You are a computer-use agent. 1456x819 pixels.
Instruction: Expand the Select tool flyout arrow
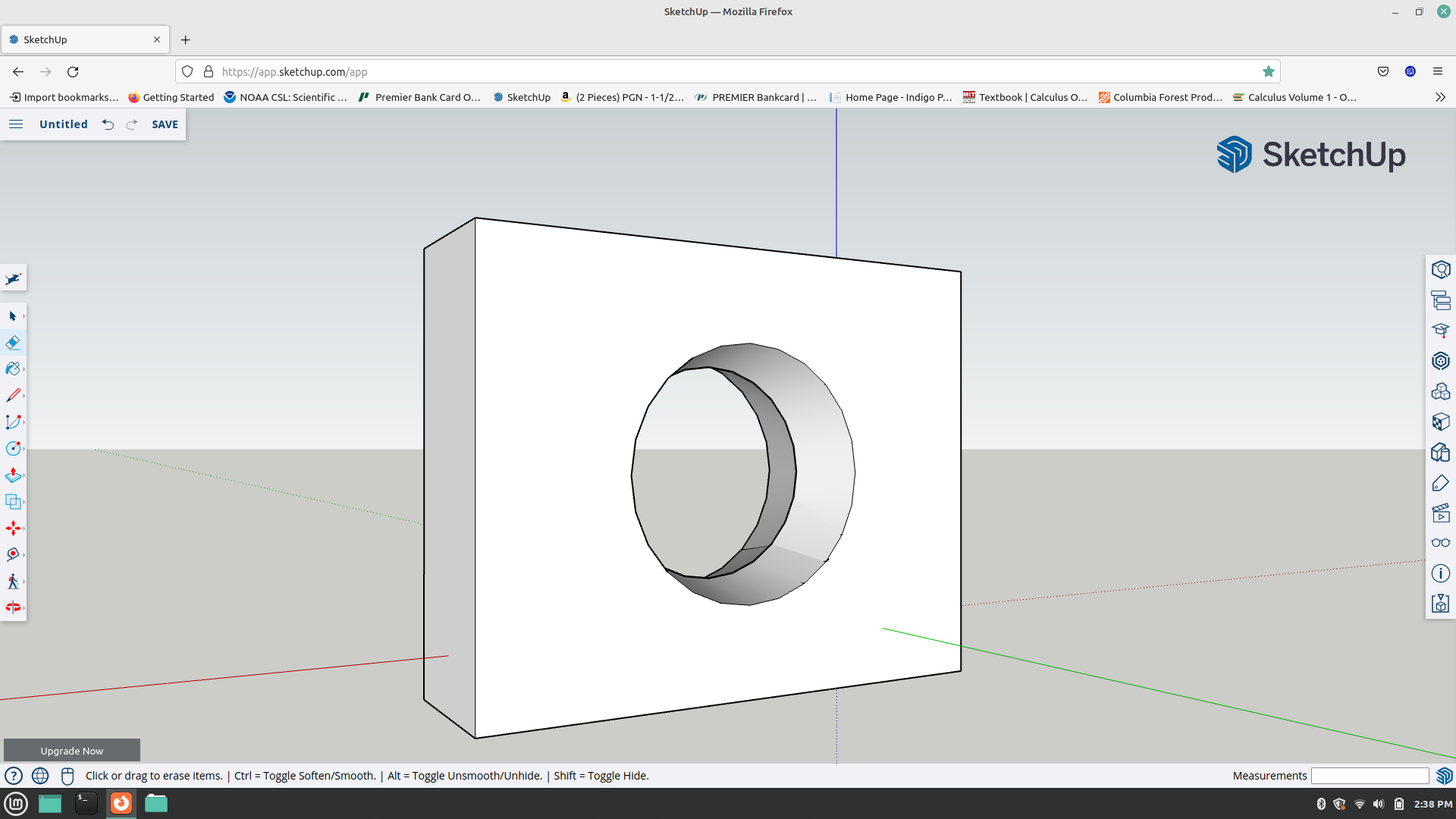point(24,316)
